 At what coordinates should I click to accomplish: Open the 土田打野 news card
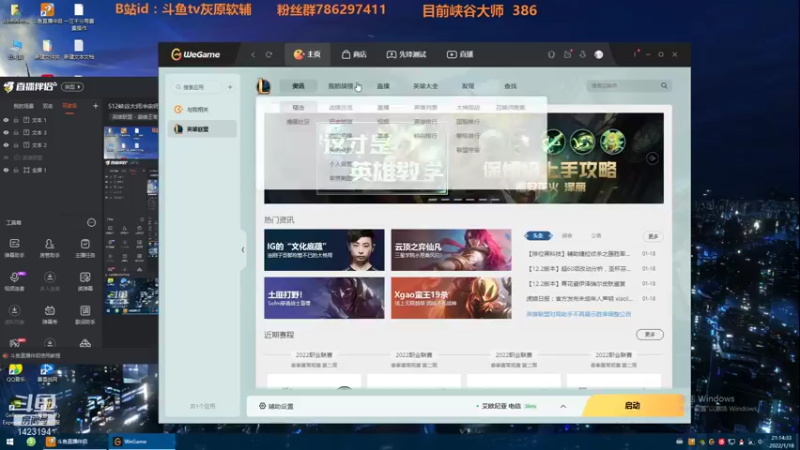pyautogui.click(x=324, y=298)
